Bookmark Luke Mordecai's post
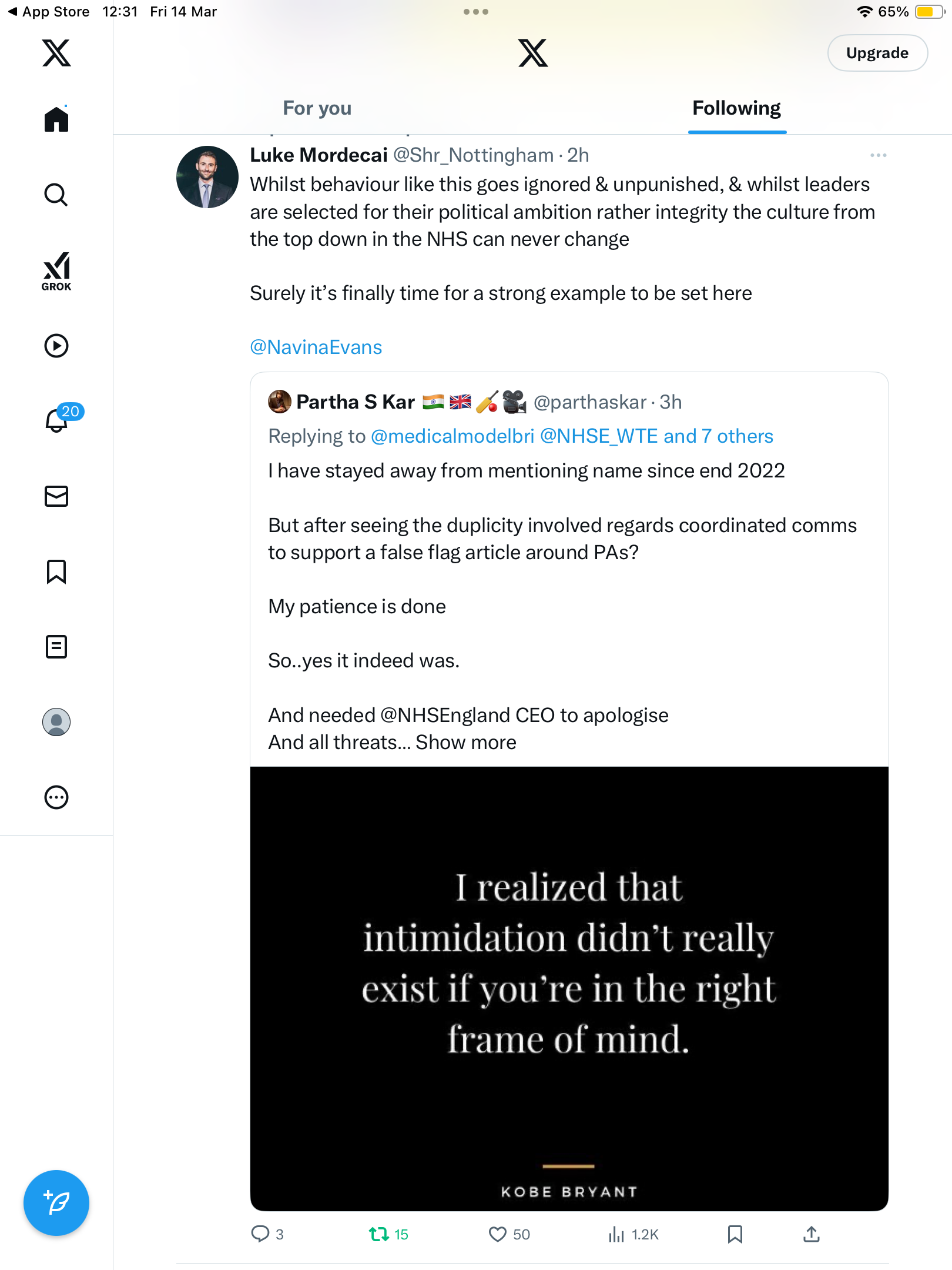This screenshot has height=1270, width=952. [735, 1234]
